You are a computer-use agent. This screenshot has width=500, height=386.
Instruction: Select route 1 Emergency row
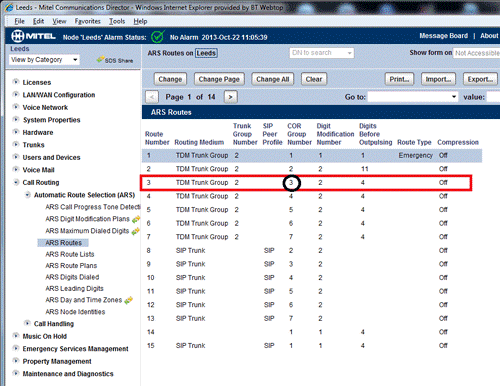coord(312,155)
